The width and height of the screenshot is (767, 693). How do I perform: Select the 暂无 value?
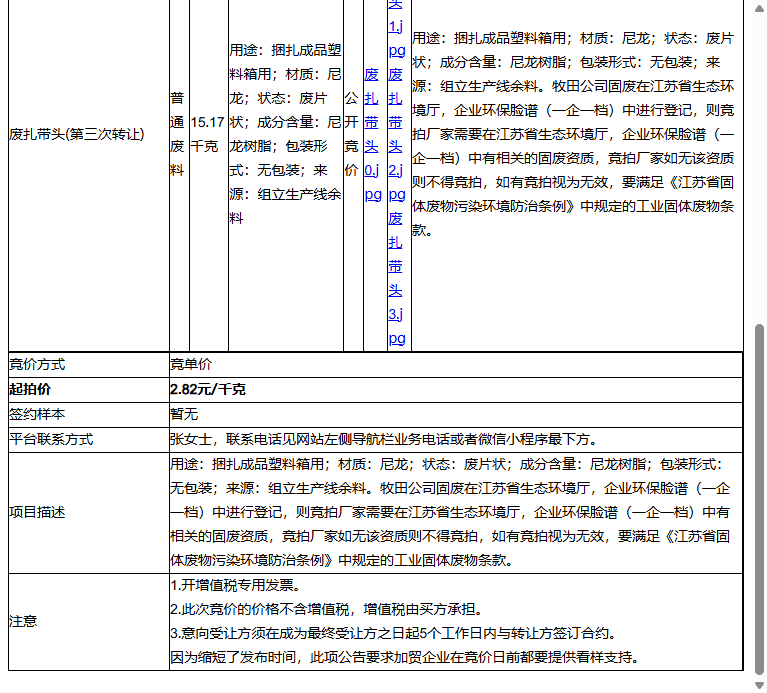pyautogui.click(x=184, y=414)
